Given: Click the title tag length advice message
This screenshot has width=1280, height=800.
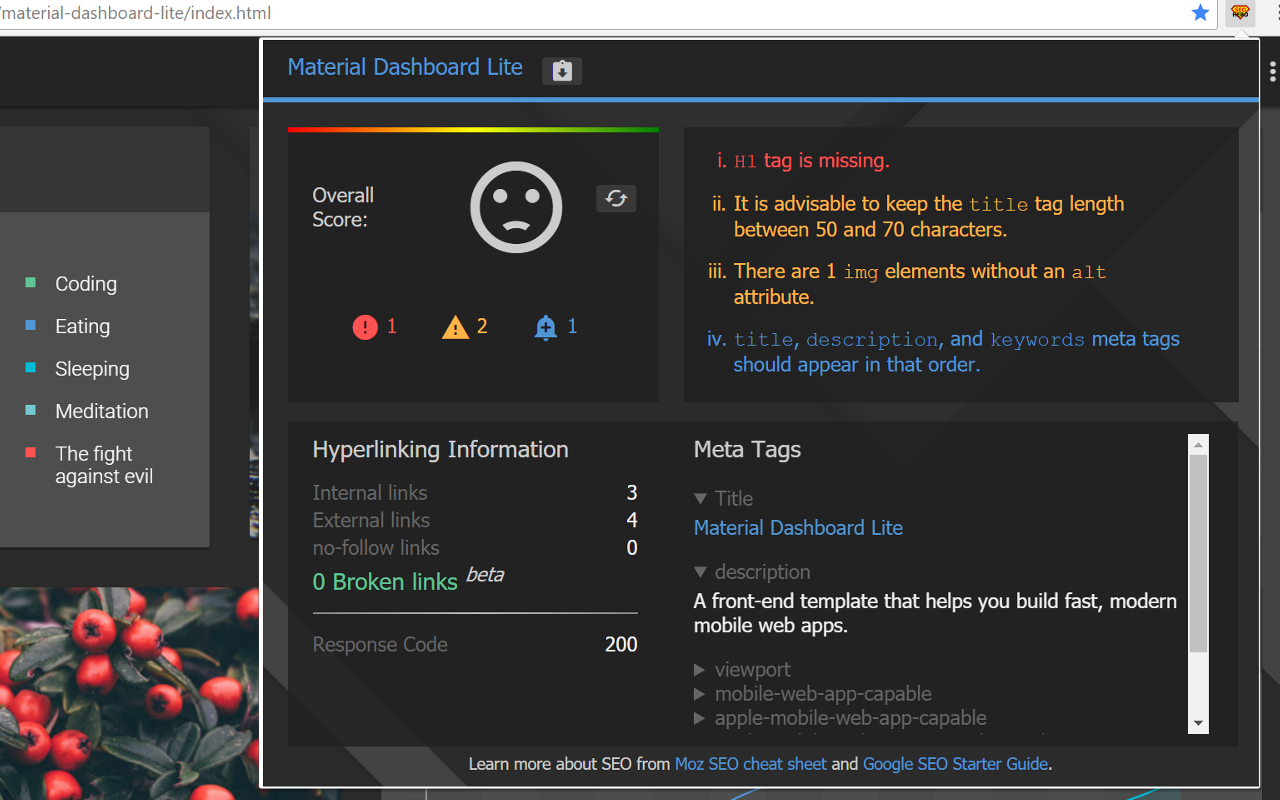Looking at the screenshot, I should pos(929,216).
